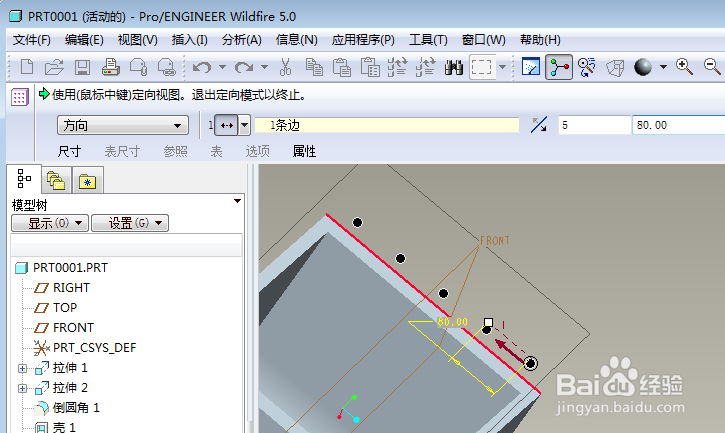
Task: Collapse model tree panel menu arrow
Action: click(x=237, y=201)
